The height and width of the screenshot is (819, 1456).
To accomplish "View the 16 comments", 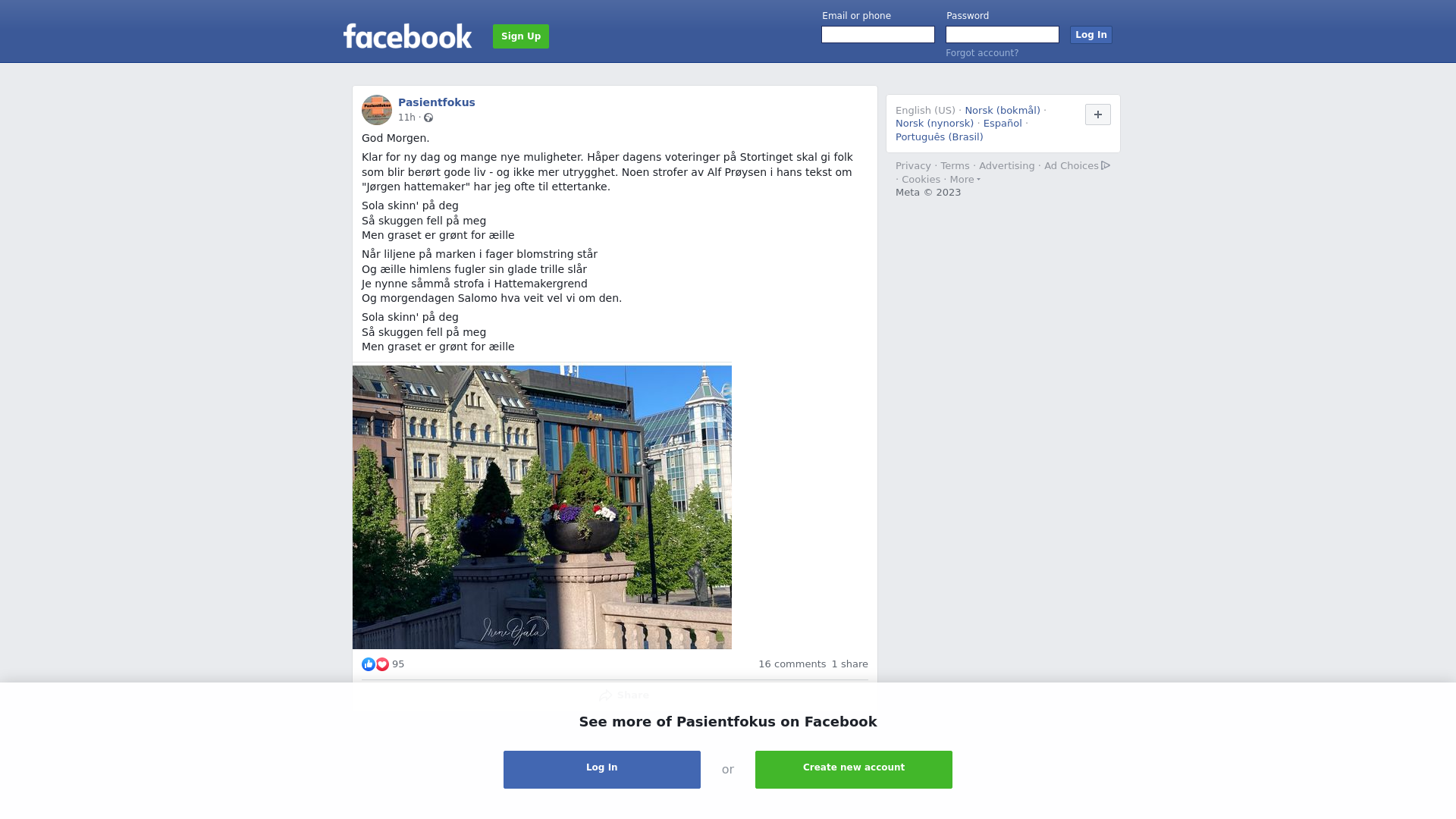I will pos(792,664).
